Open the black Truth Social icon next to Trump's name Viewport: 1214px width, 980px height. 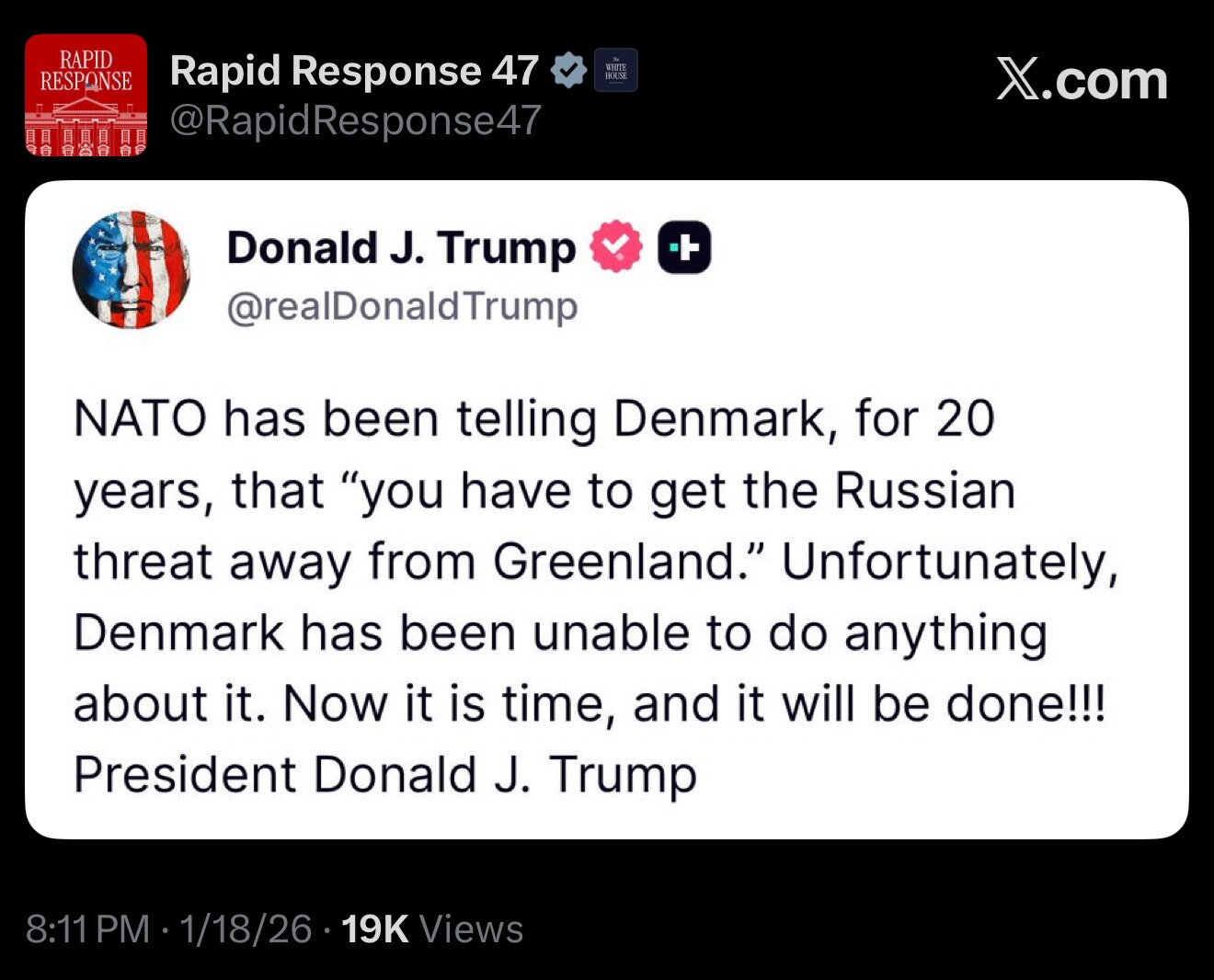pos(682,245)
